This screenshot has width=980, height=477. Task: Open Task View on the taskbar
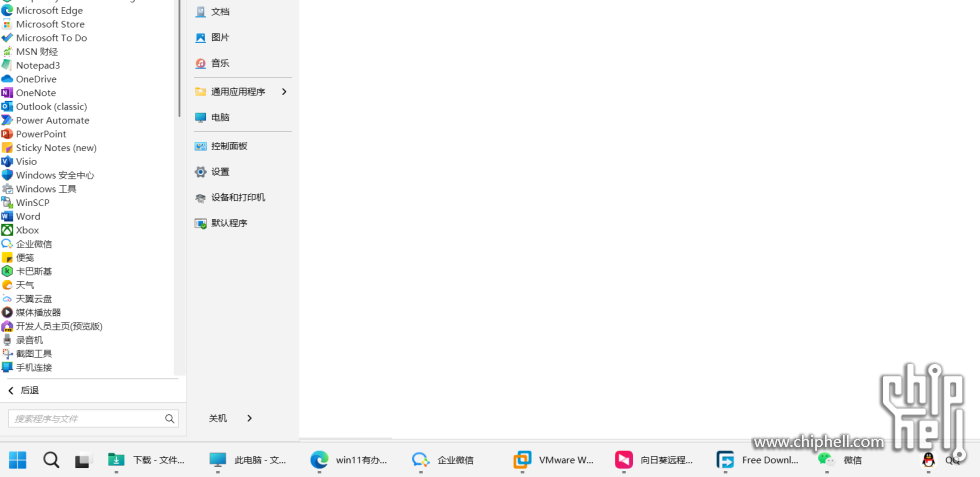84,460
